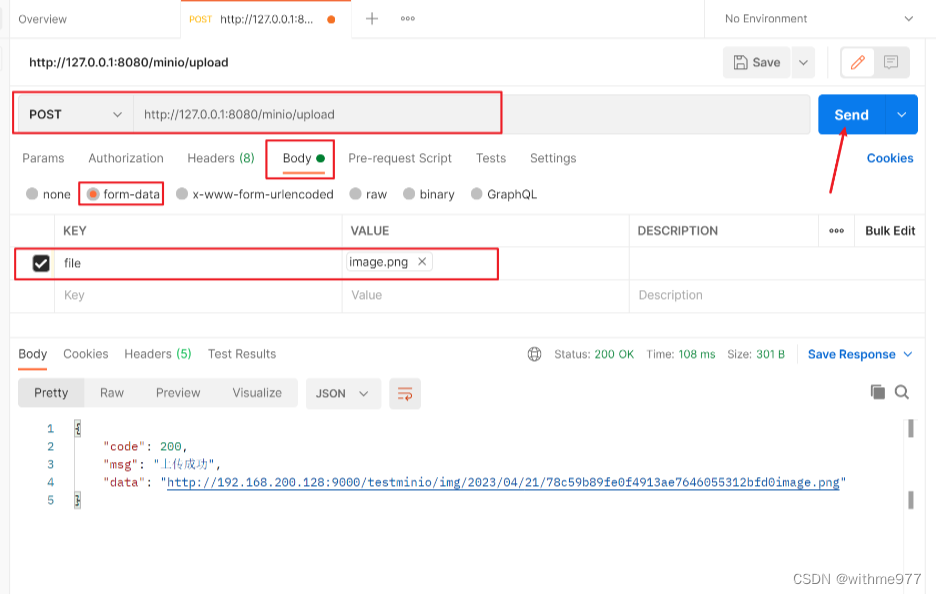Toggle line wrapping icon next to JSON dropdown
Viewport: 936px width, 594px height.
click(x=404, y=394)
